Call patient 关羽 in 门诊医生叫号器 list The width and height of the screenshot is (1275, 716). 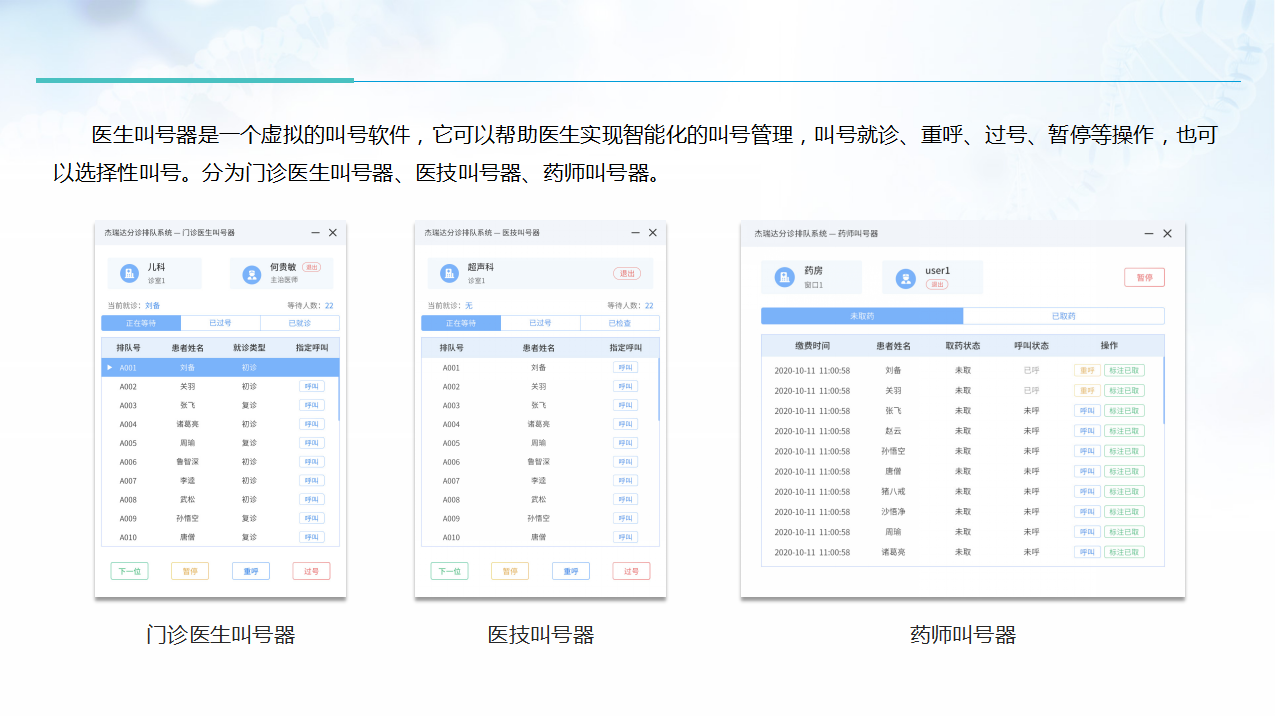[x=312, y=386]
